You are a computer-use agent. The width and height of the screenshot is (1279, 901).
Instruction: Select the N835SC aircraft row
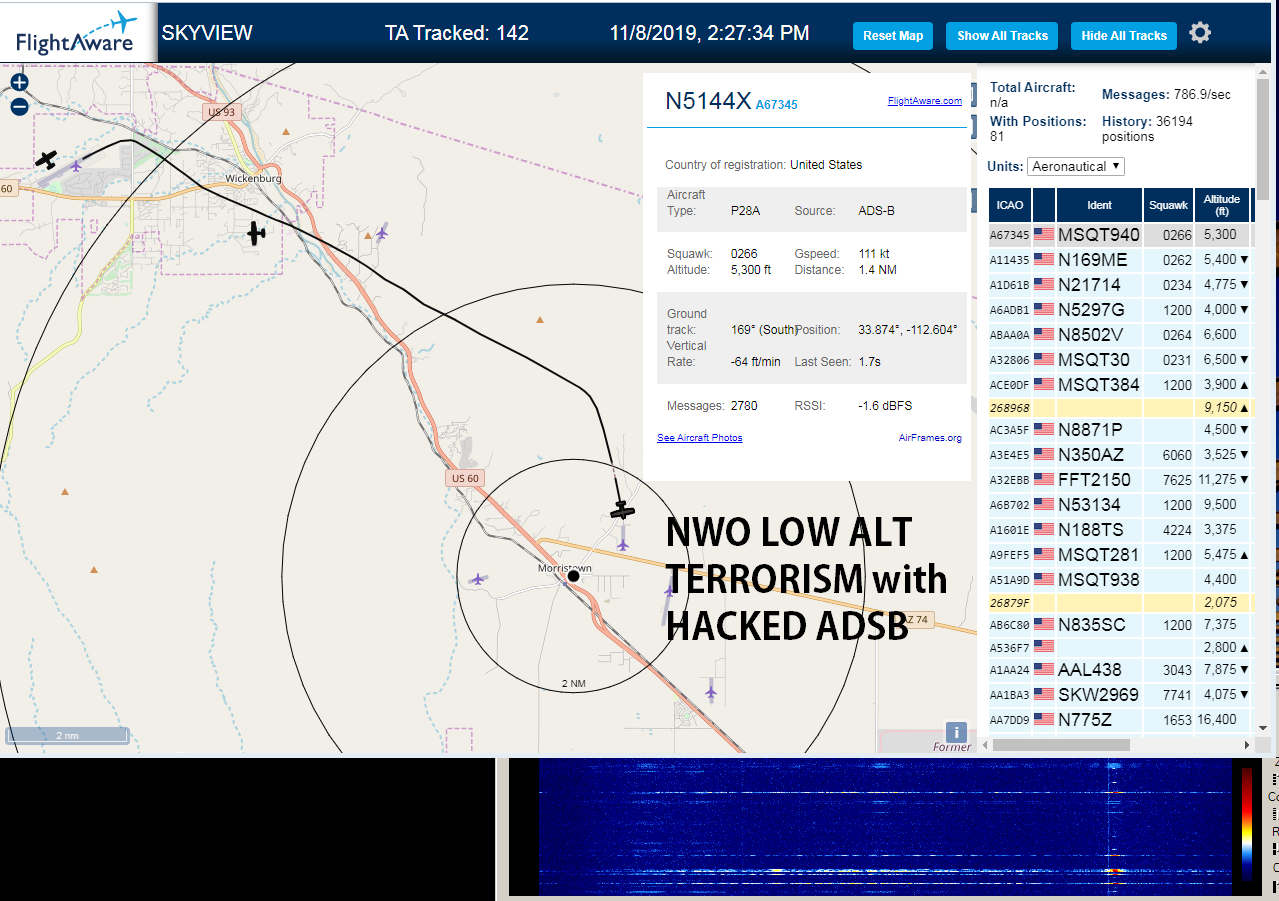point(1120,624)
